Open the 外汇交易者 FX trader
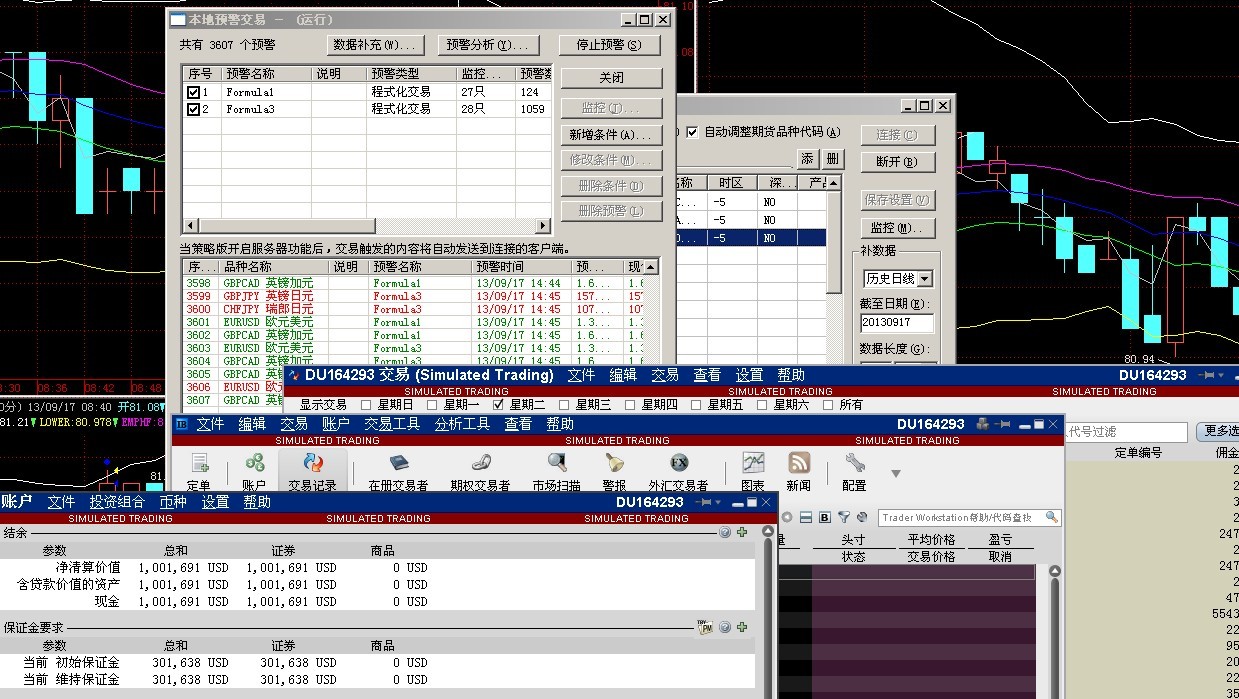Screen dimensions: 1239x699 click(678, 464)
